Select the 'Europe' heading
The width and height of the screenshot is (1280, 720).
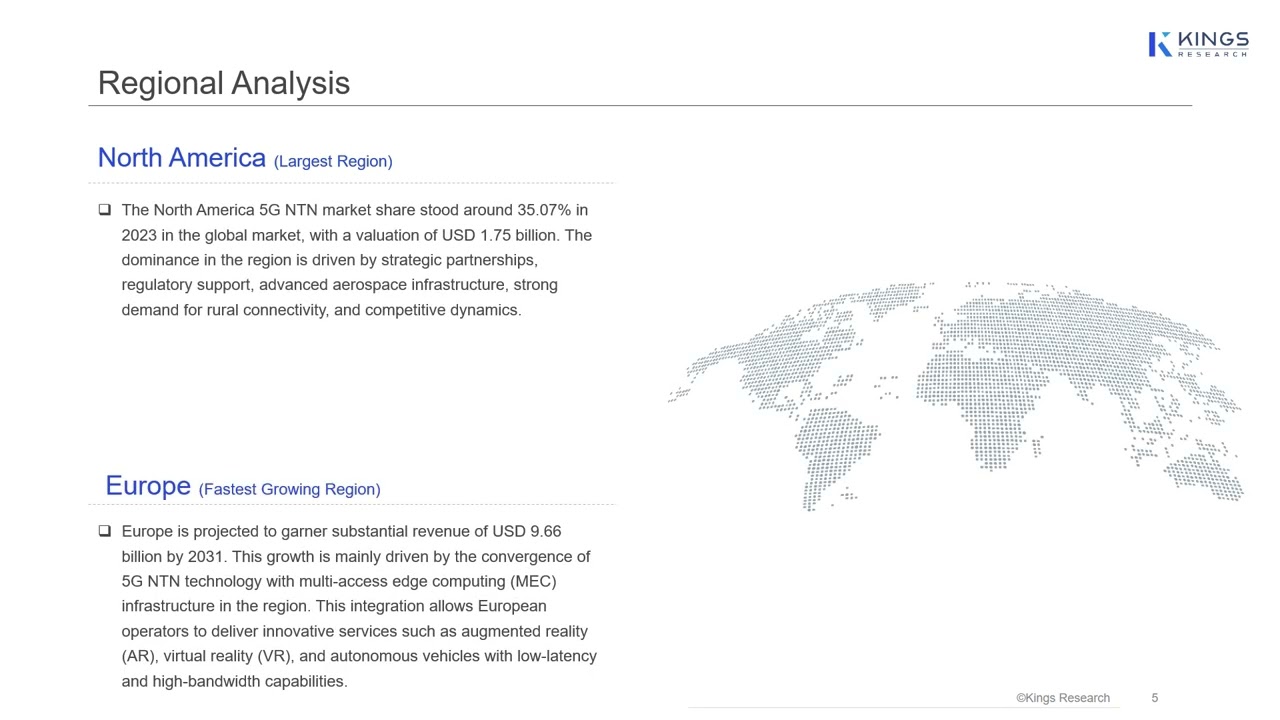(x=148, y=486)
